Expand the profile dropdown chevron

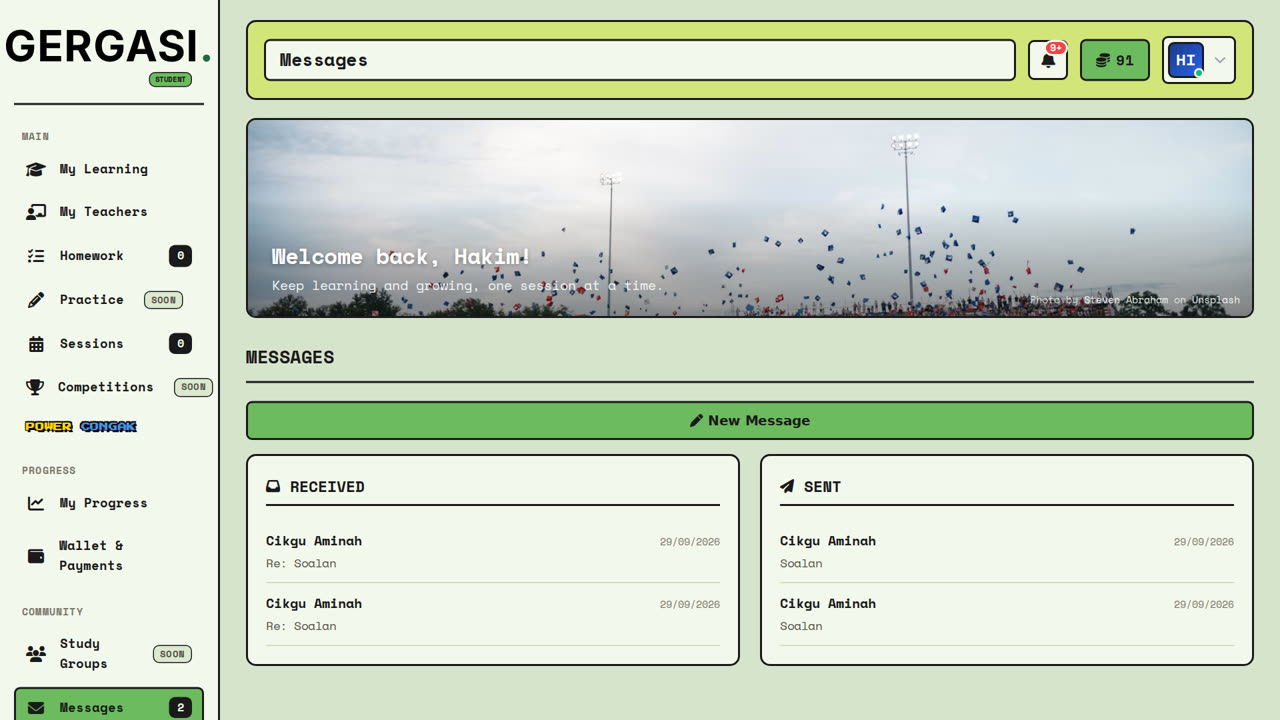(x=1220, y=60)
